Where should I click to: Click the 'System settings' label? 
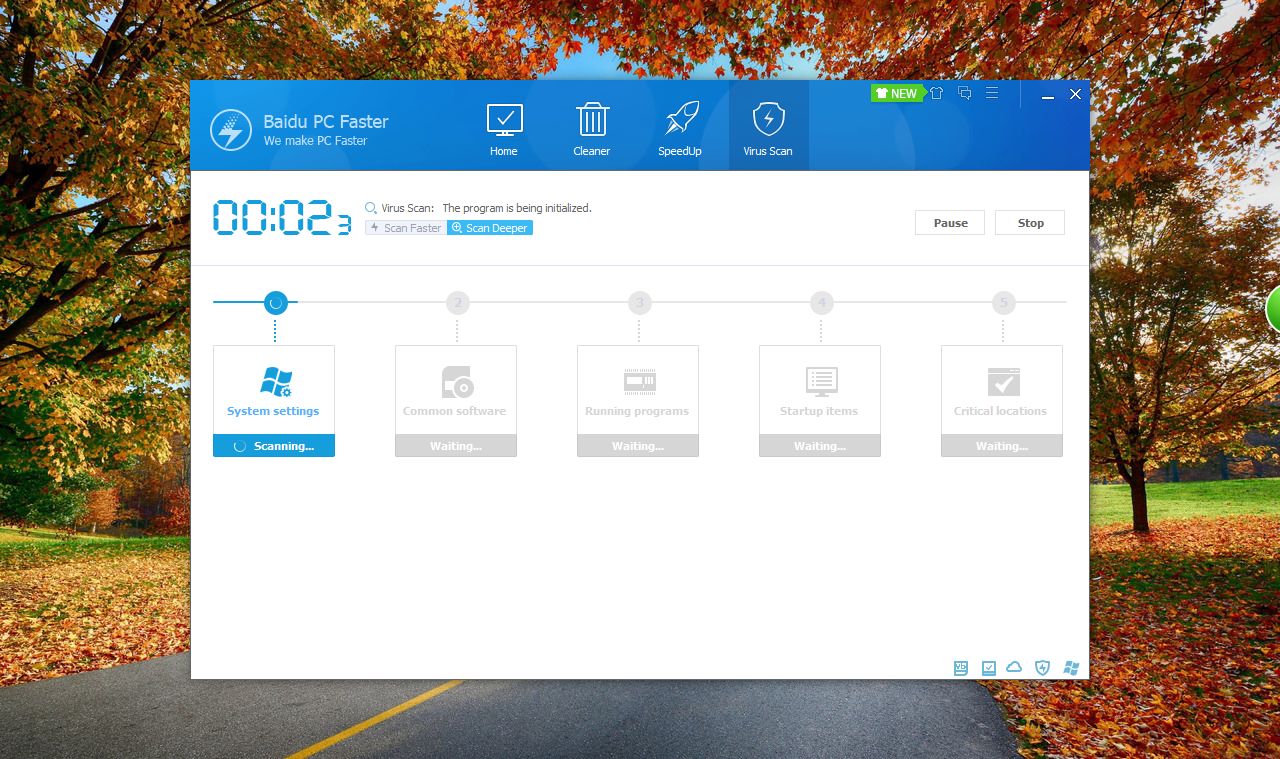click(x=273, y=411)
